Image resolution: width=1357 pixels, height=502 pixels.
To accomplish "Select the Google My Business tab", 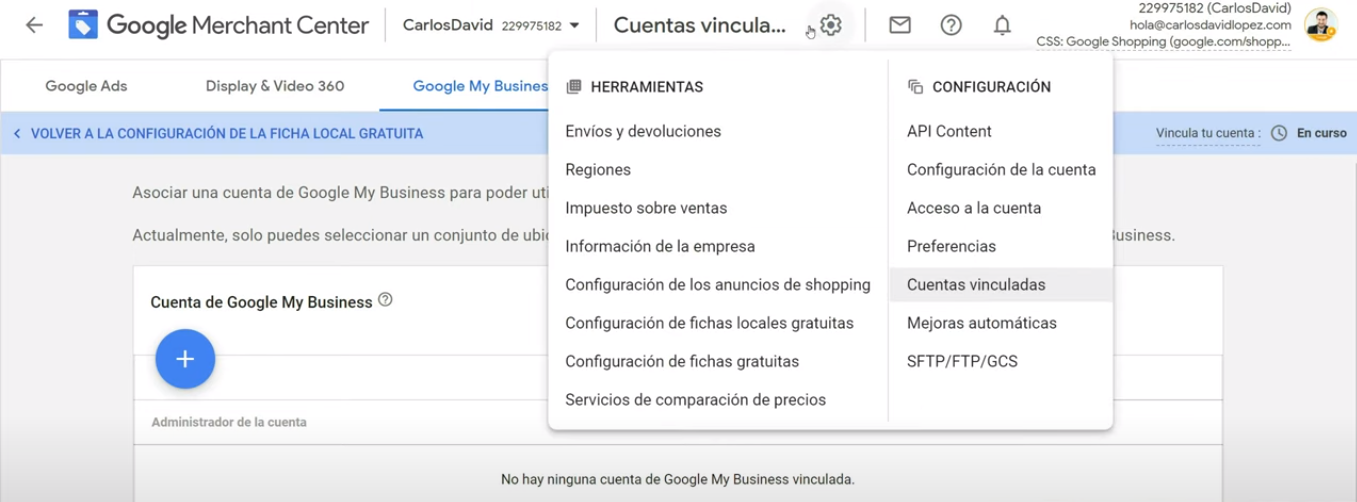I will coord(481,86).
